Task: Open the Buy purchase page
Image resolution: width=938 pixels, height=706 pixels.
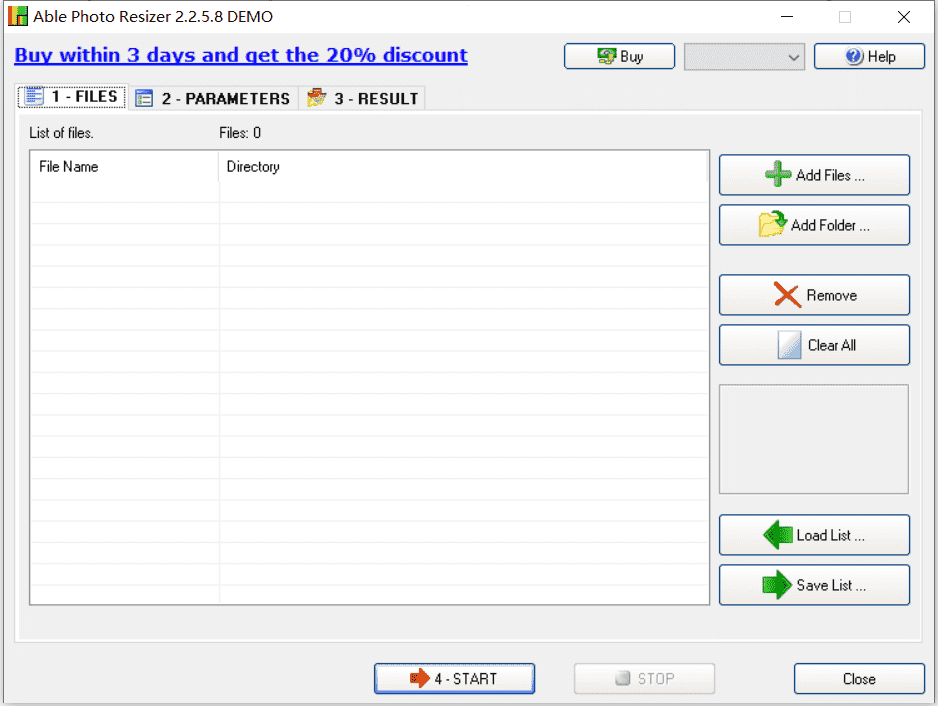Action: [619, 56]
